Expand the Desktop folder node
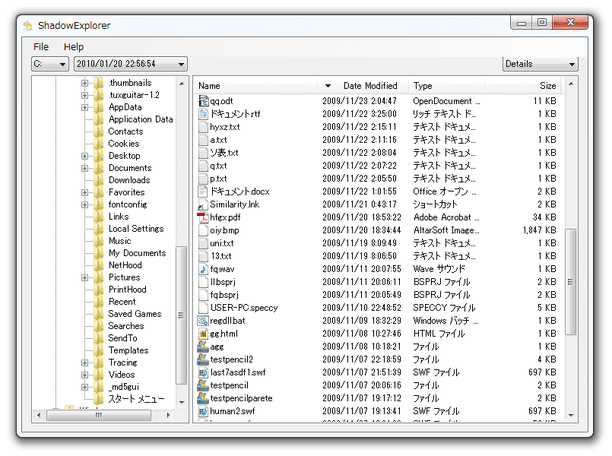612x456 pixels. click(85, 156)
